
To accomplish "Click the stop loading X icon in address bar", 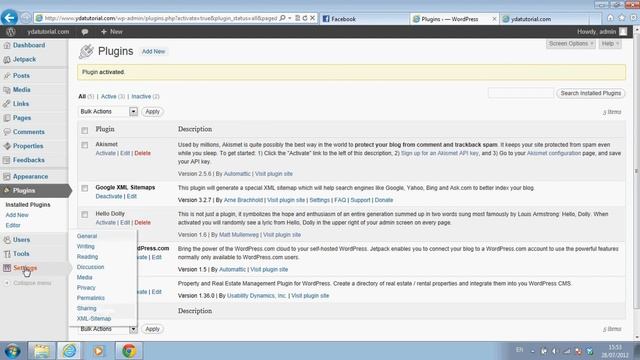I will (x=312, y=18).
